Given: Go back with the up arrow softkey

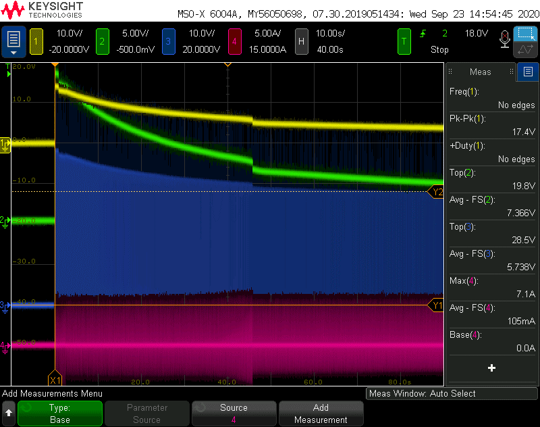Looking at the screenshot, I should [9, 413].
